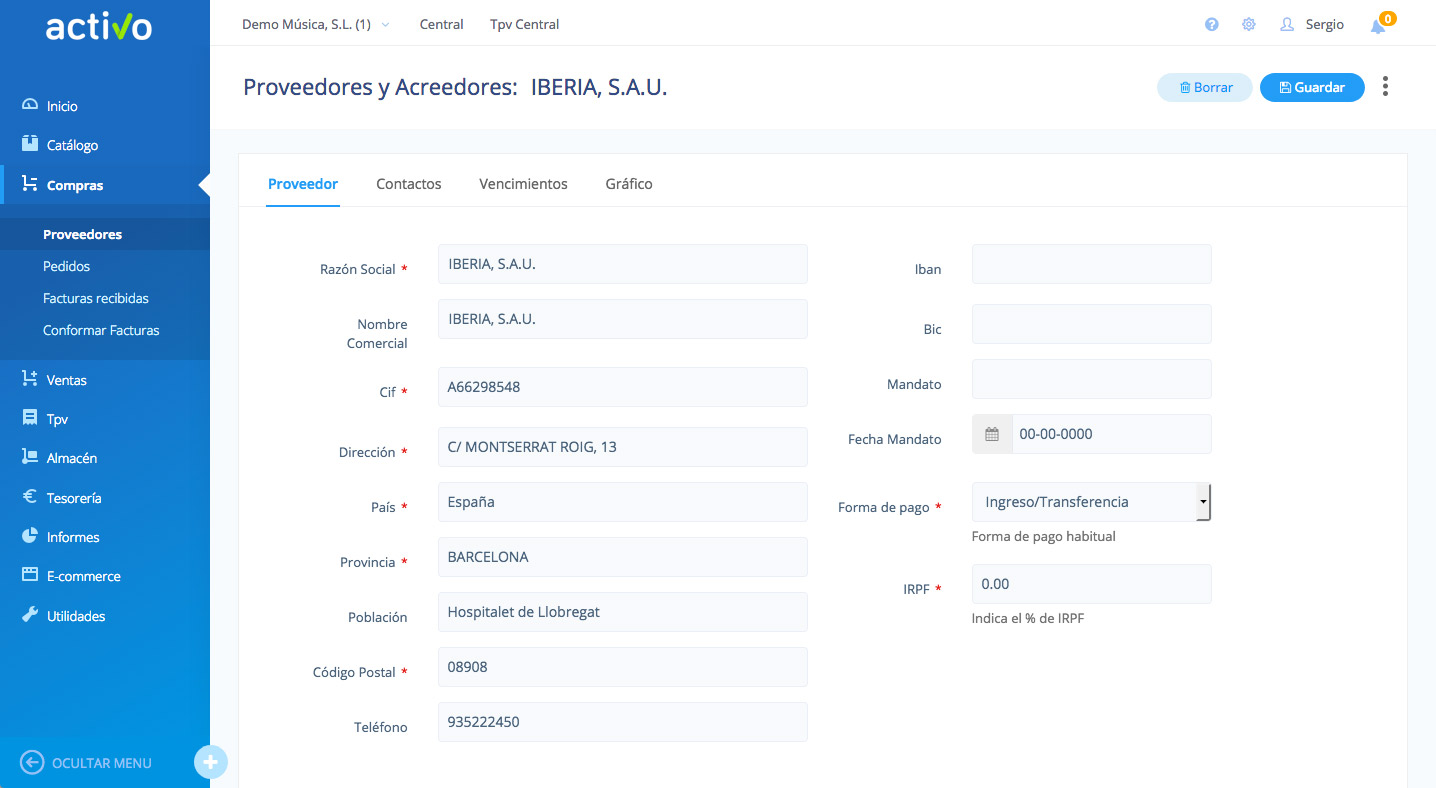Switch to the Contactos tab

click(x=409, y=184)
